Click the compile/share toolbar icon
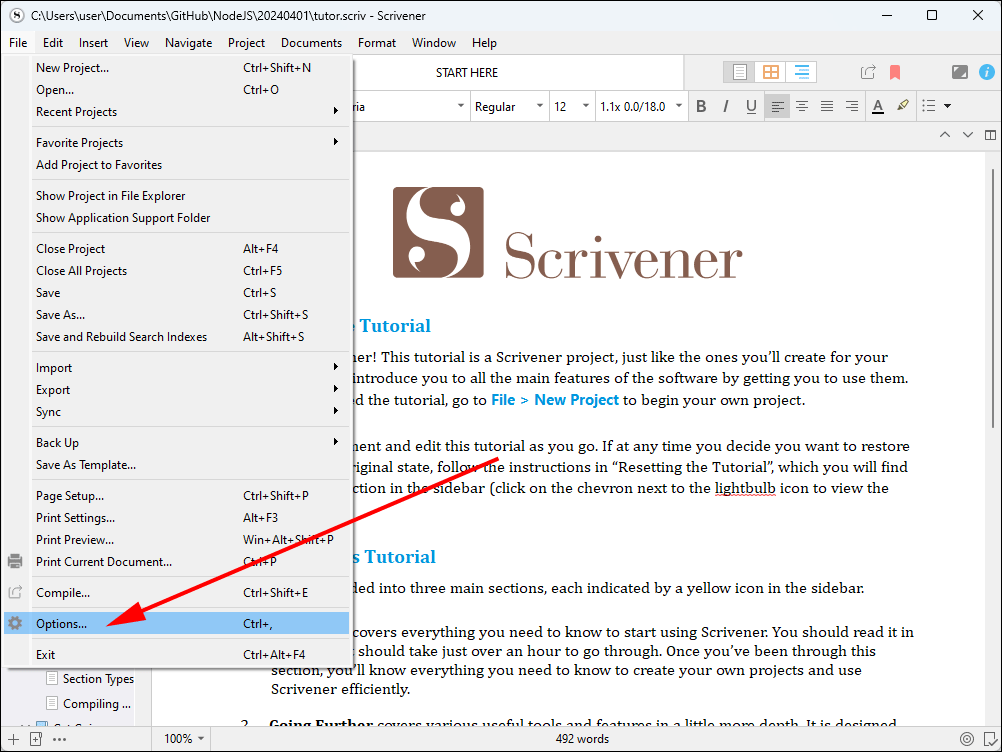This screenshot has width=1002, height=752. 868,72
